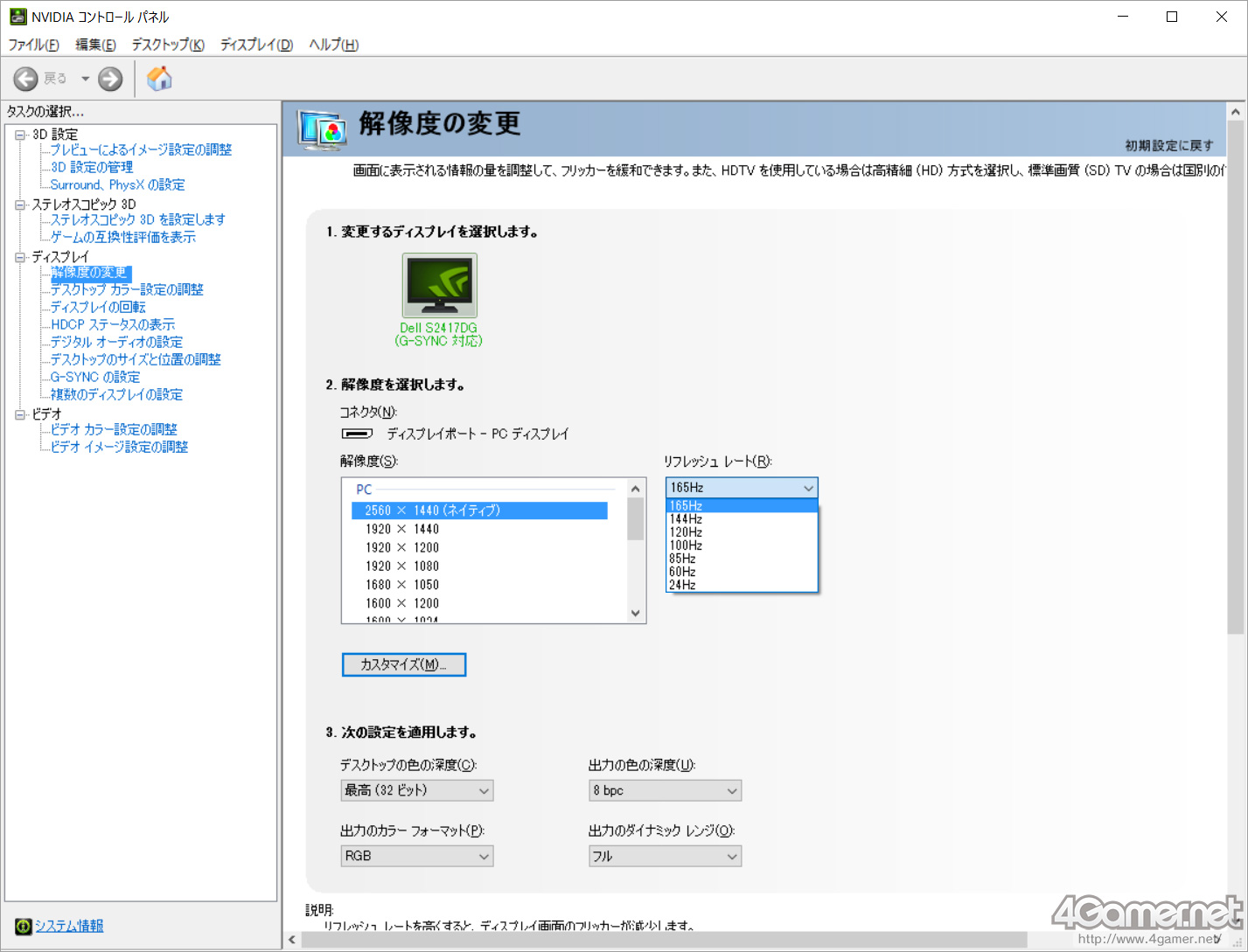Collapse the 3D 設定 tree node
1248x952 pixels.
coord(20,135)
